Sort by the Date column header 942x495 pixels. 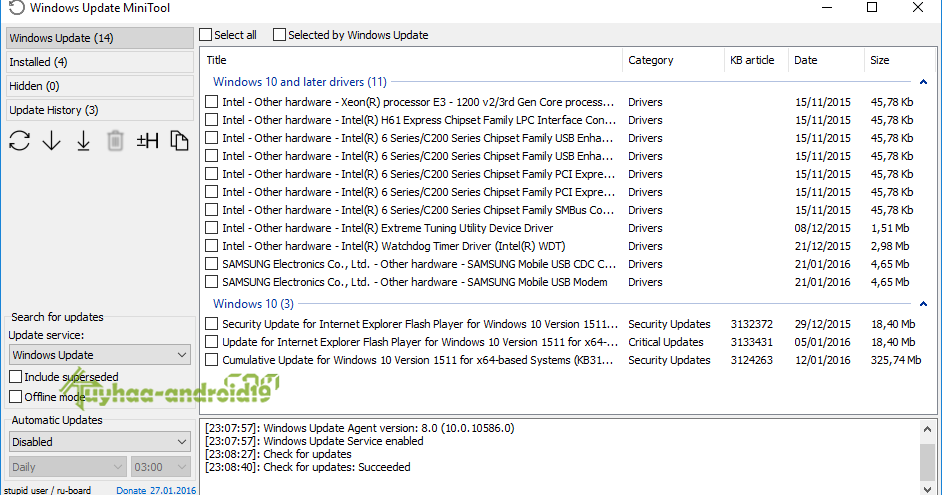826,60
